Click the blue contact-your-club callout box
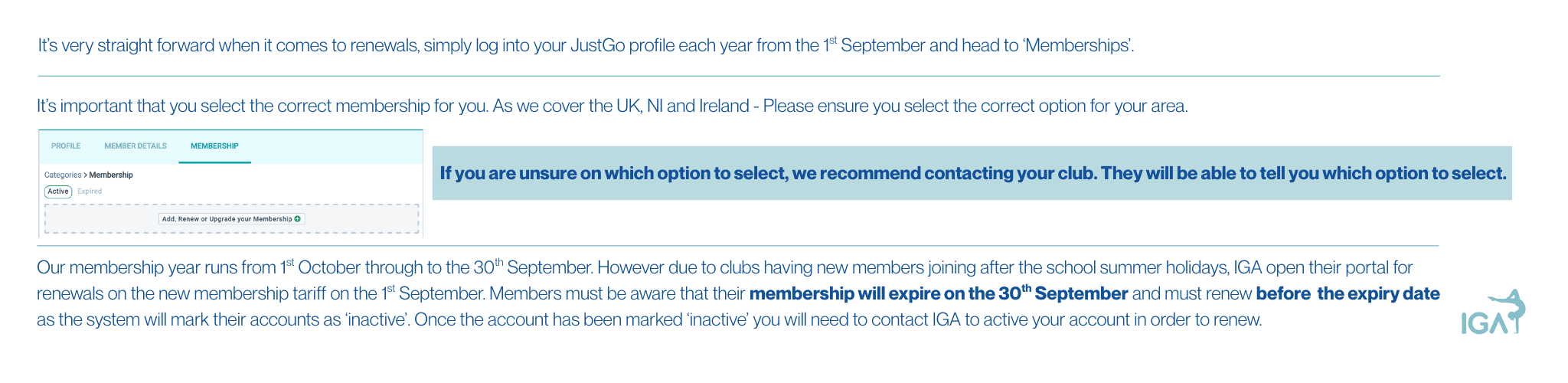Viewport: 1568px width, 383px height. (x=972, y=173)
